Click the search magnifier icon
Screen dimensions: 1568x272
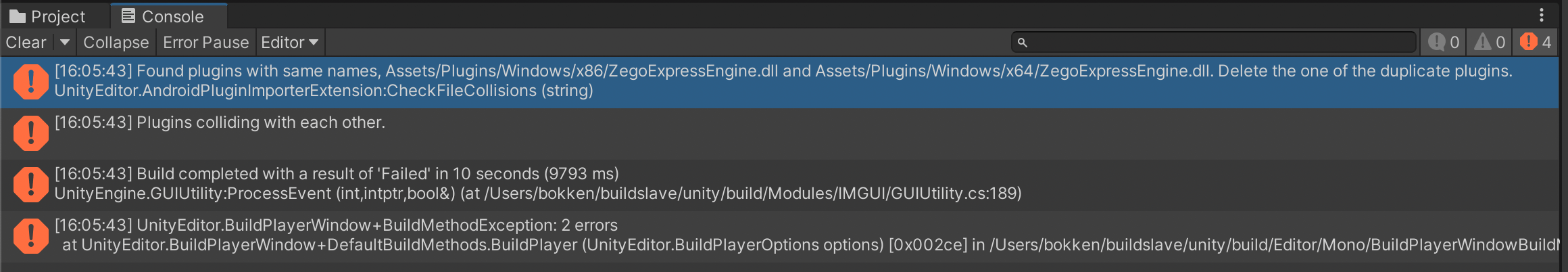1023,43
